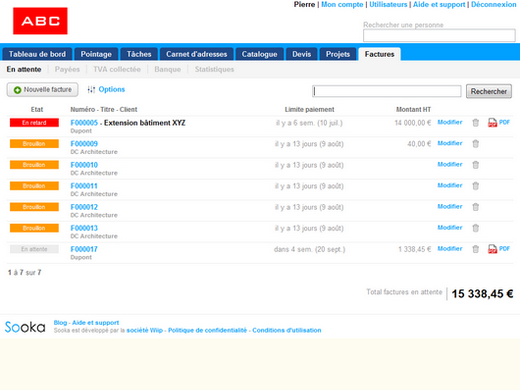
Task: Open the Tableau de bord tab
Action: coord(37,54)
